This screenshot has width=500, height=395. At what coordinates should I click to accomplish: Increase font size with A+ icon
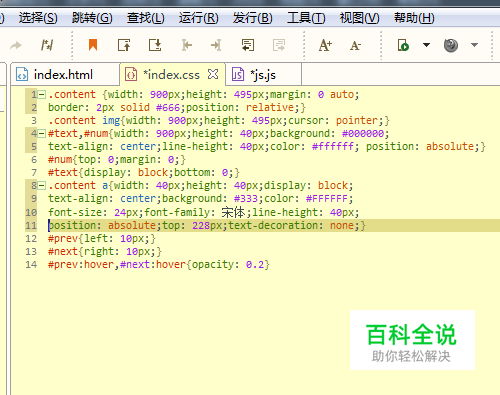pyautogui.click(x=325, y=45)
